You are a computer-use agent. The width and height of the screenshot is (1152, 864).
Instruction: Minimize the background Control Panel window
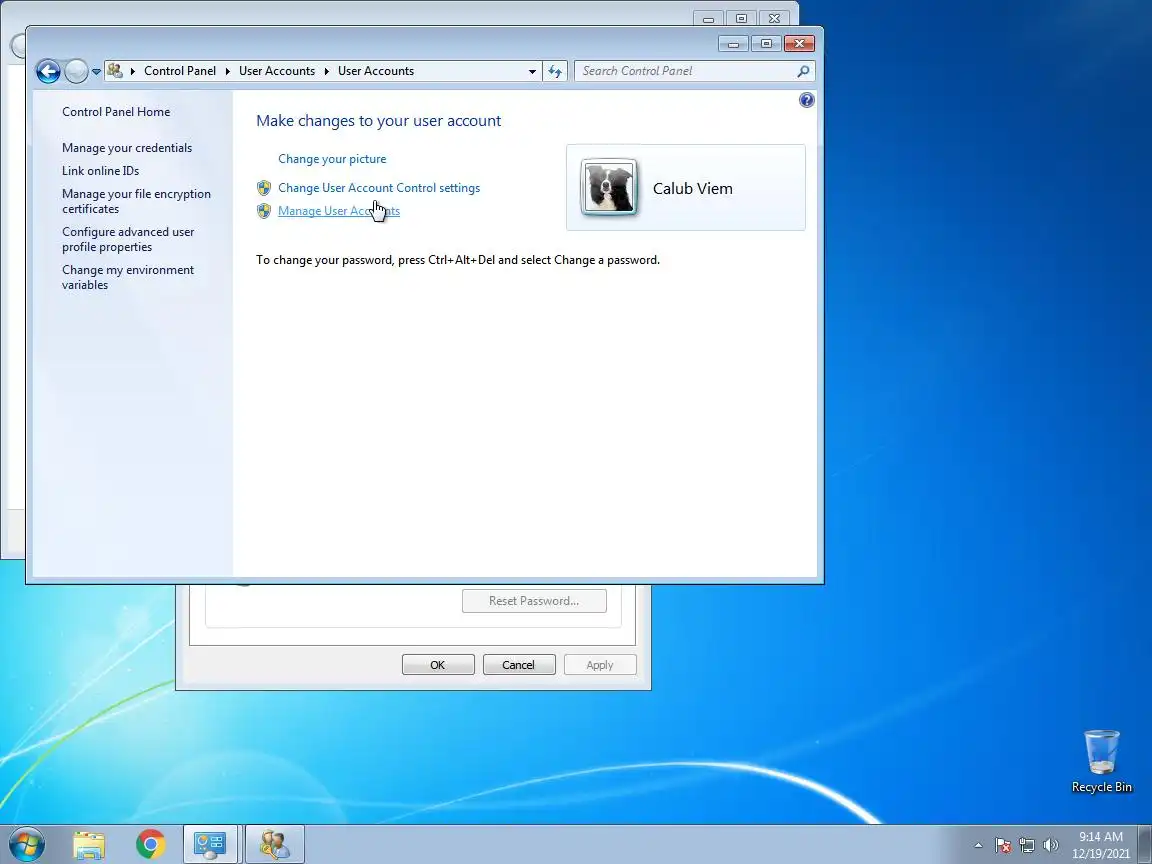point(708,18)
